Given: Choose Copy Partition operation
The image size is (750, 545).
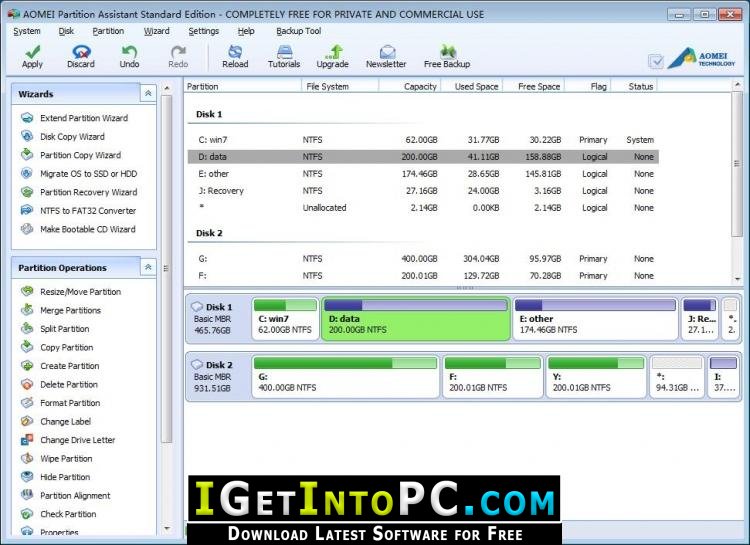Looking at the screenshot, I should point(57,347).
